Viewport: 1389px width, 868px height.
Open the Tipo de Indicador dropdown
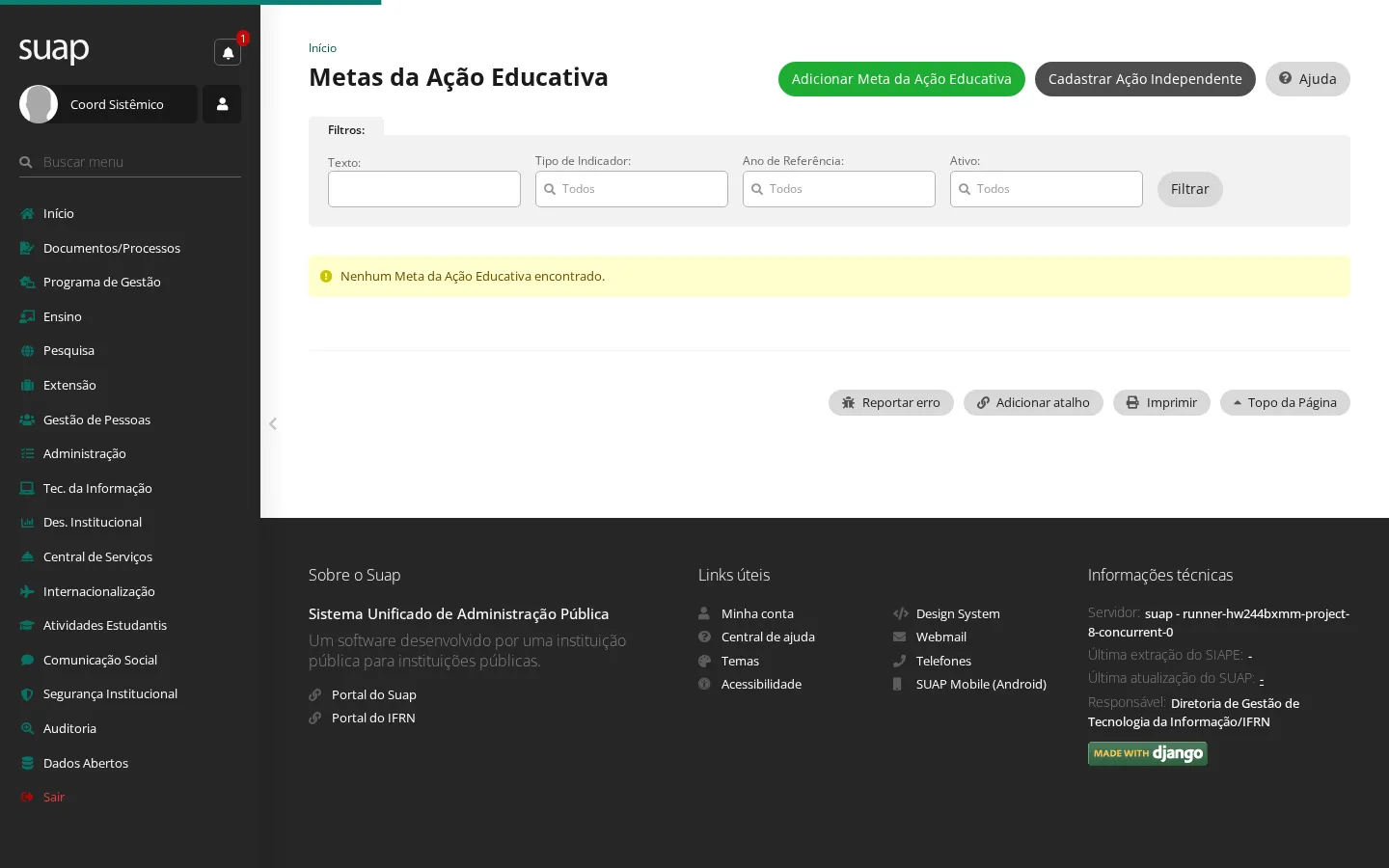632,189
